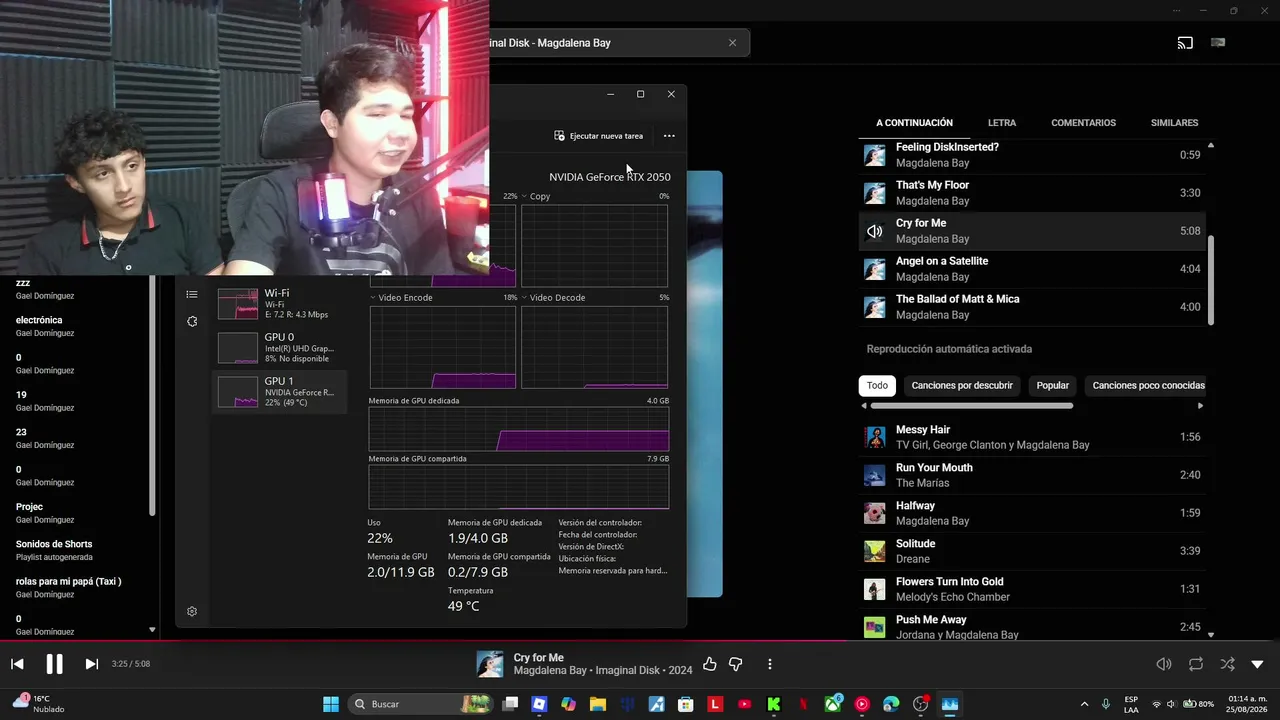This screenshot has width=1280, height=720.
Task: Play Halfway by Magdalena Bay
Action: click(x=1032, y=513)
